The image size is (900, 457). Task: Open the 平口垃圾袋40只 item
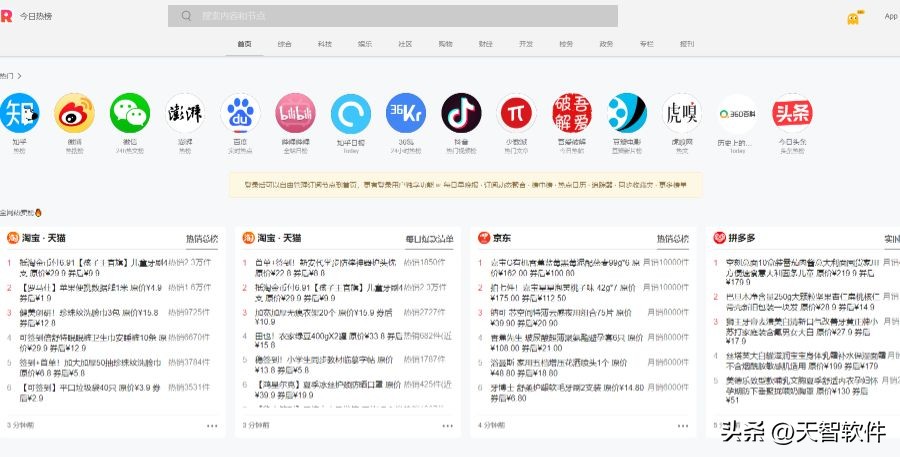(x=91, y=392)
